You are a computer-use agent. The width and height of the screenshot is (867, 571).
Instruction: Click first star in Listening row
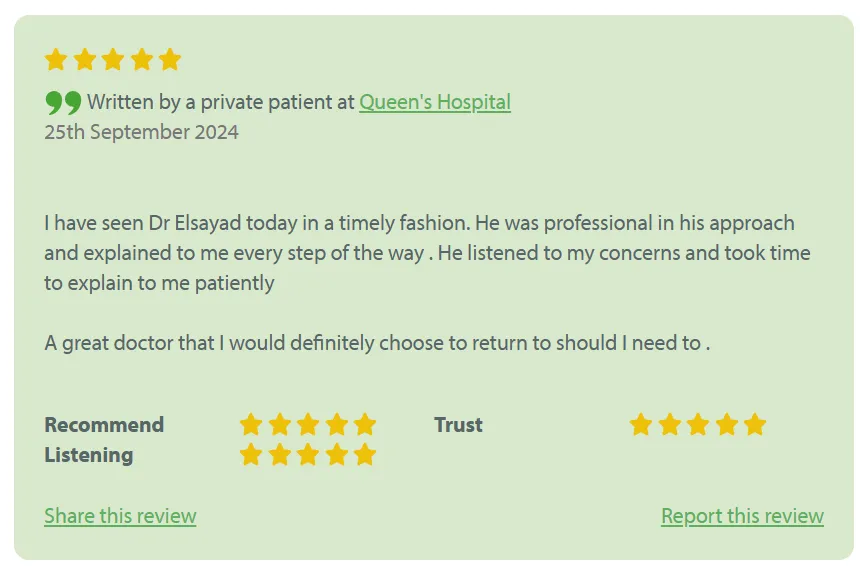coord(251,454)
